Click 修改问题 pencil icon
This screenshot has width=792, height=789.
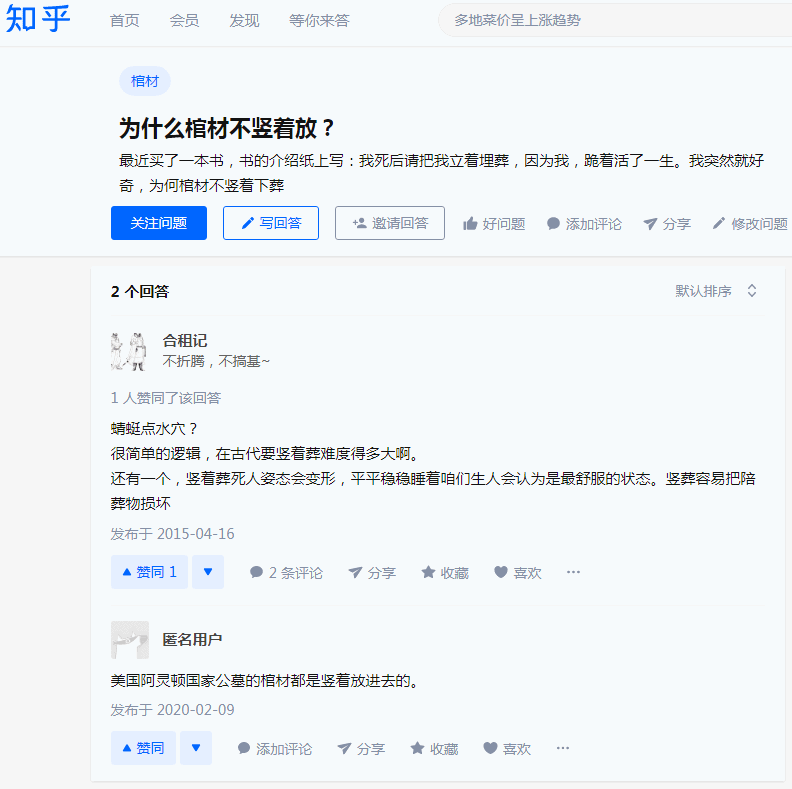click(x=750, y=224)
